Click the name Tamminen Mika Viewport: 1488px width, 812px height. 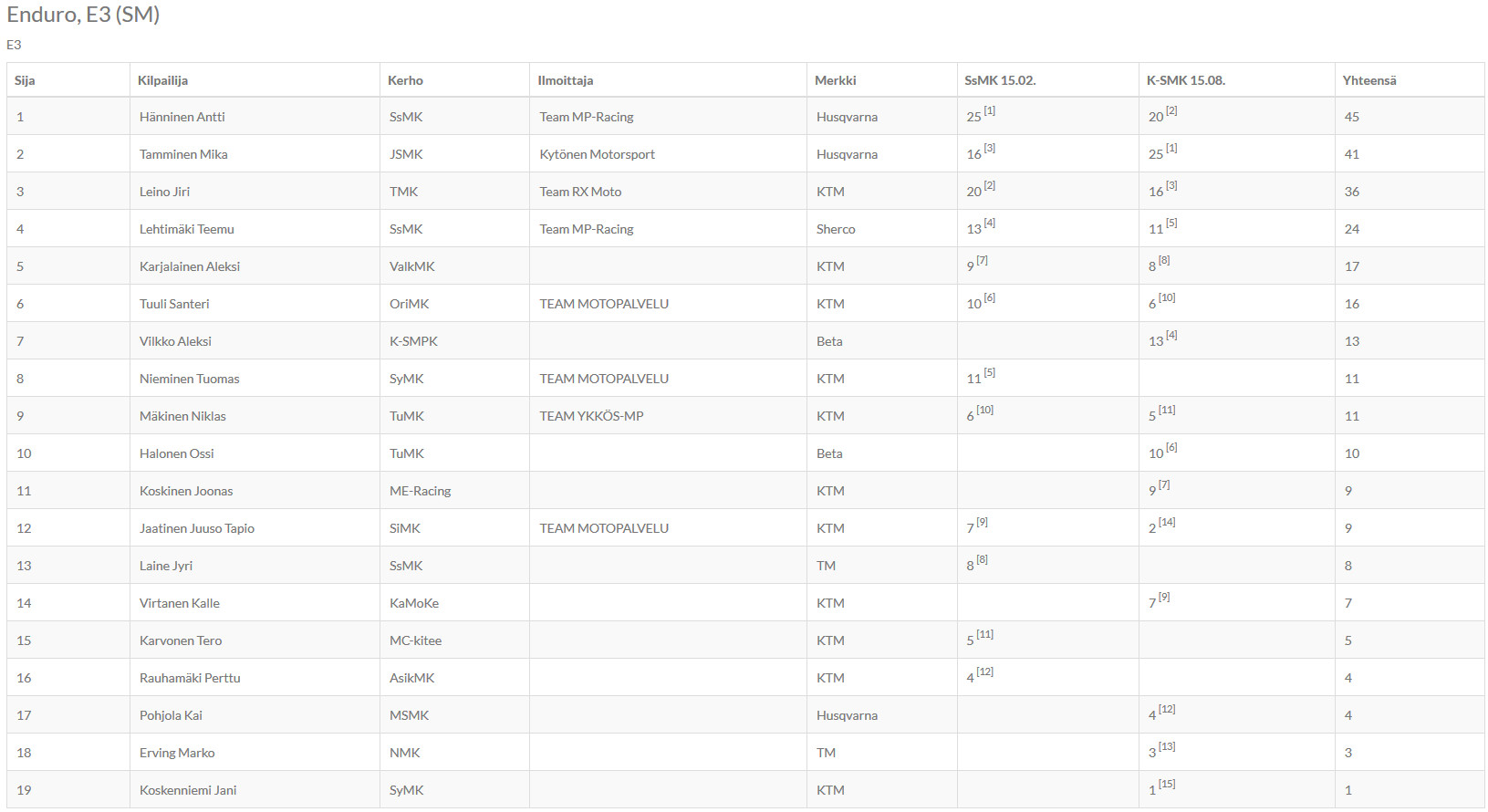click(x=183, y=154)
